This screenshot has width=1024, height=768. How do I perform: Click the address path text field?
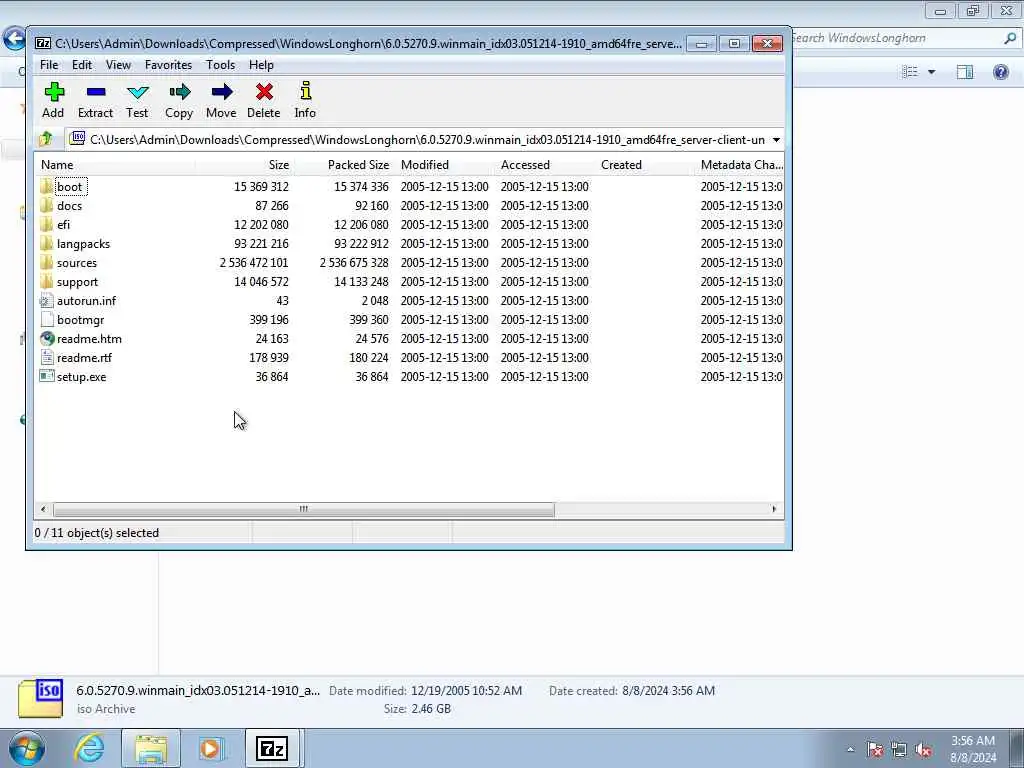click(x=427, y=140)
